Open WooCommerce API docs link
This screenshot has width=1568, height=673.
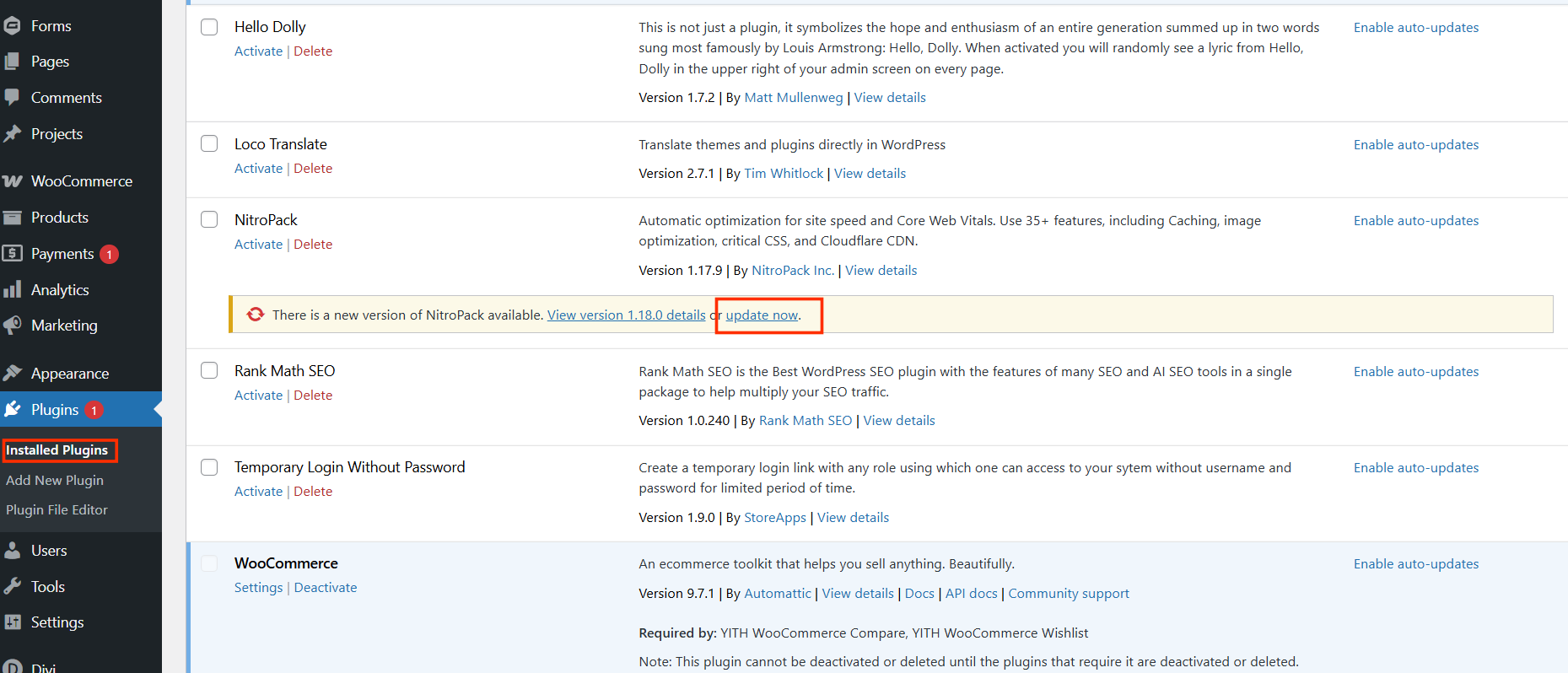click(972, 593)
